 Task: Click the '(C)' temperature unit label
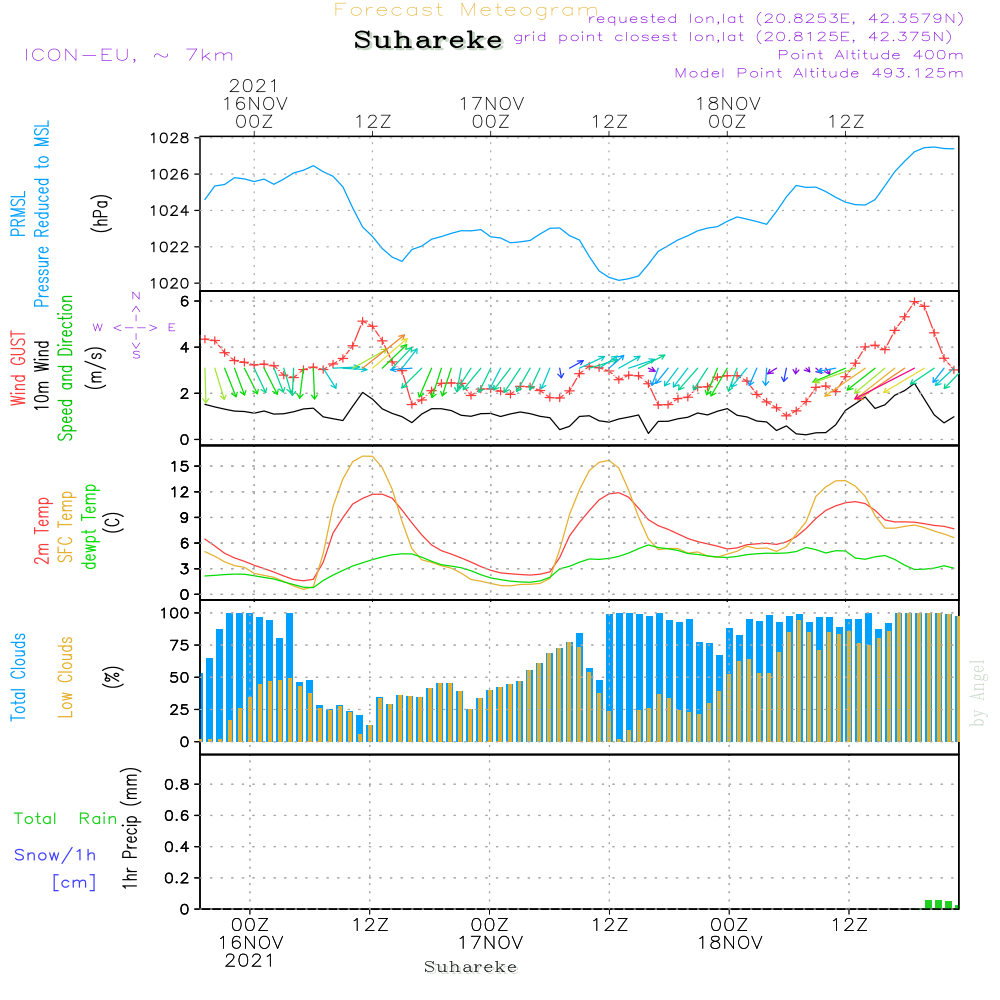pos(114,522)
